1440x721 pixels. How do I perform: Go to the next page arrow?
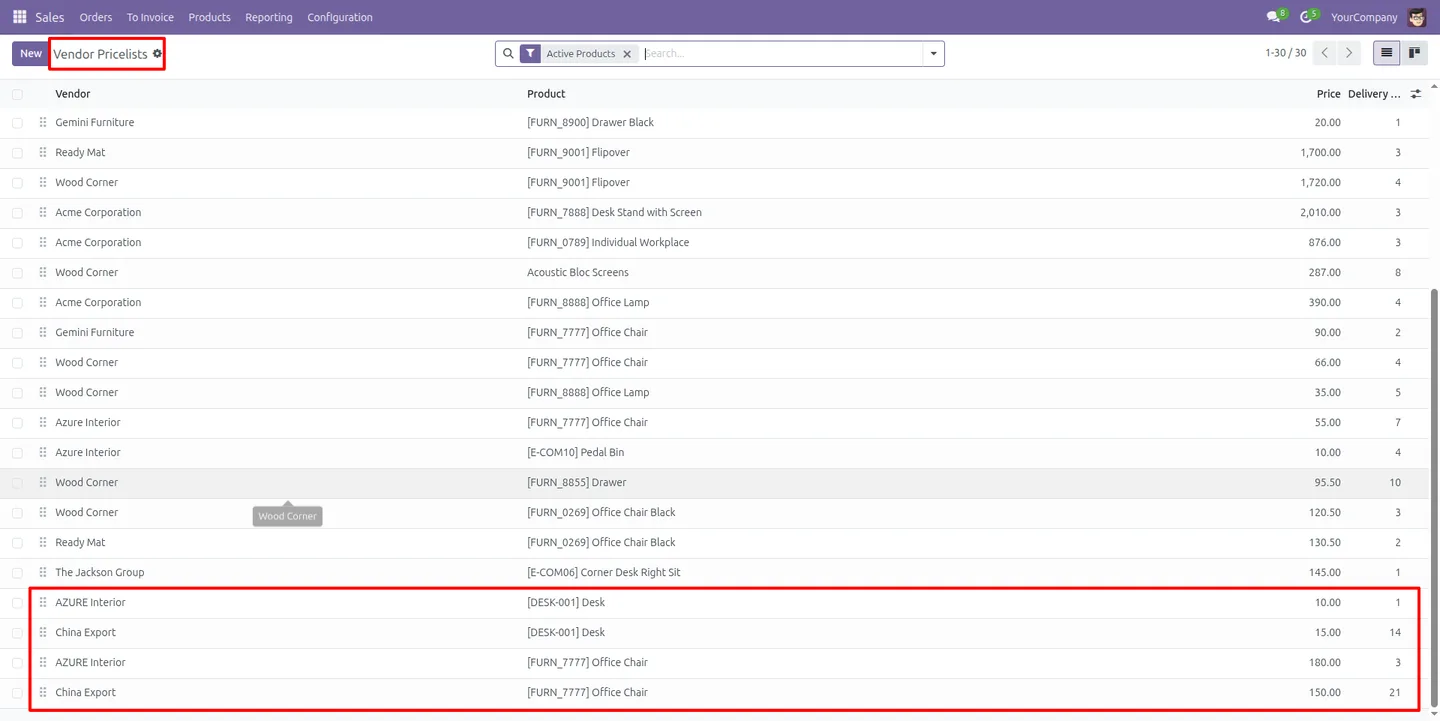[x=1349, y=53]
